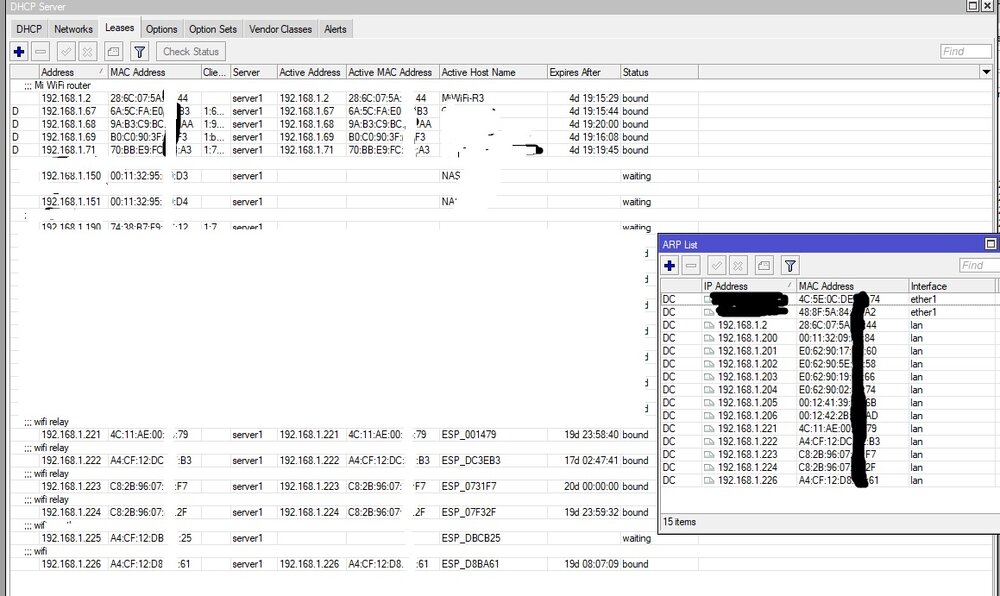Click the remove (minus) icon in ARP List

click(691, 265)
